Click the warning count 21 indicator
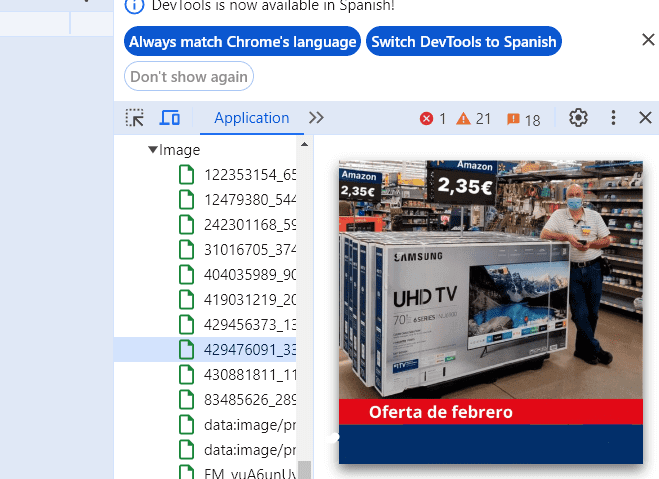 (x=474, y=119)
